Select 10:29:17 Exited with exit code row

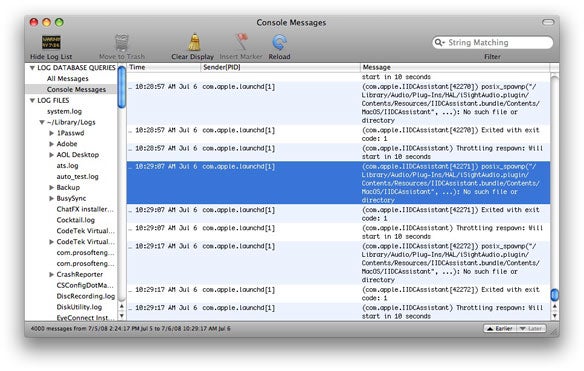(338, 294)
